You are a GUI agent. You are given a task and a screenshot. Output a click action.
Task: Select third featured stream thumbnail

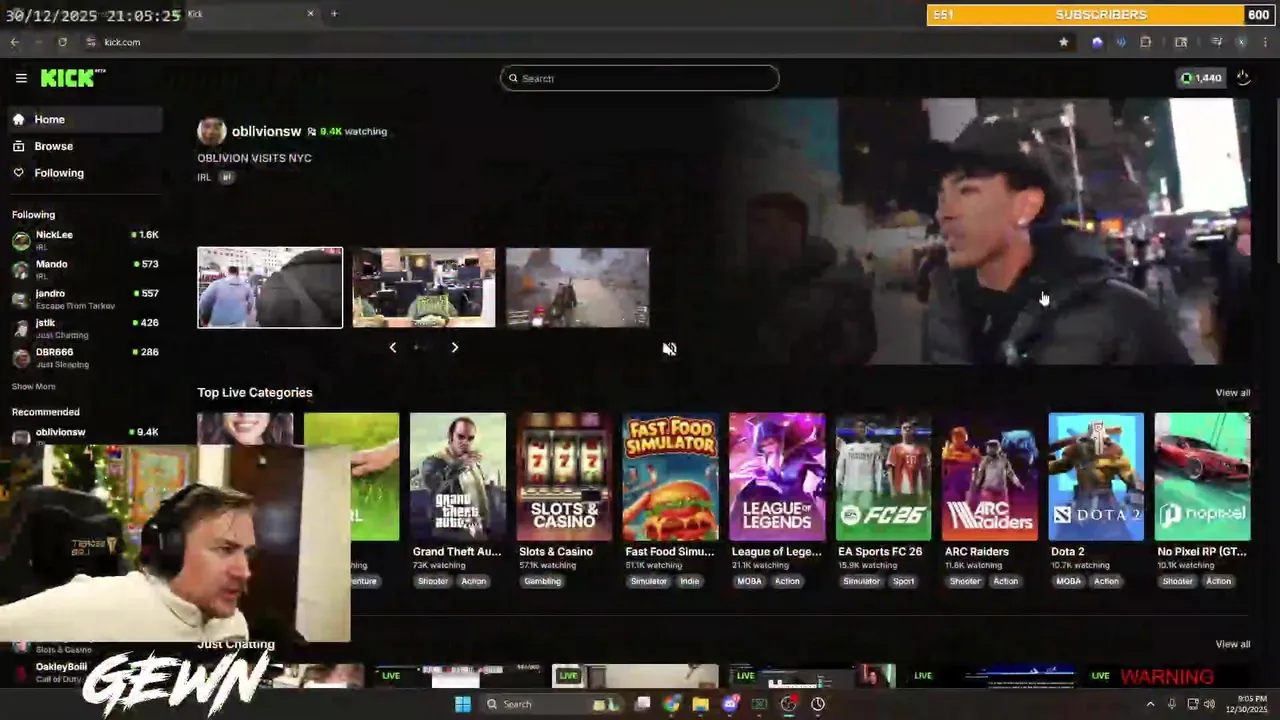coord(577,287)
